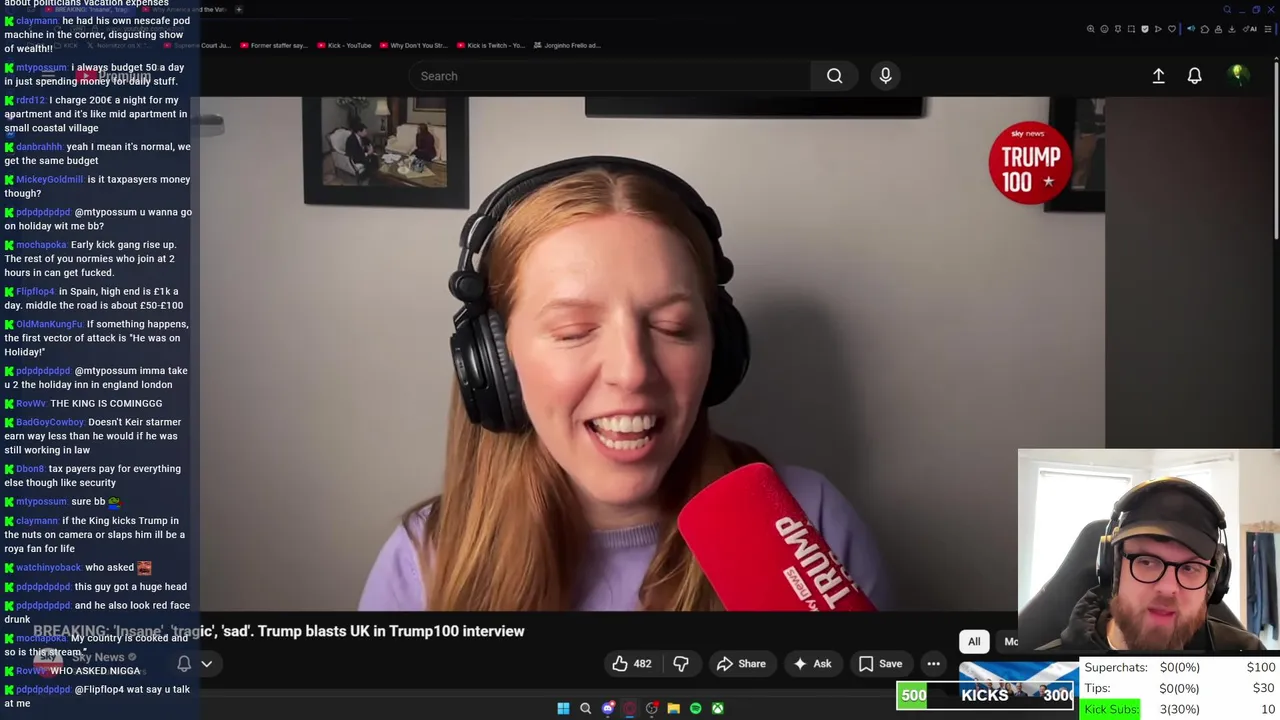Open browser downloads arrow icon
1280x720 pixels.
coord(1232,29)
